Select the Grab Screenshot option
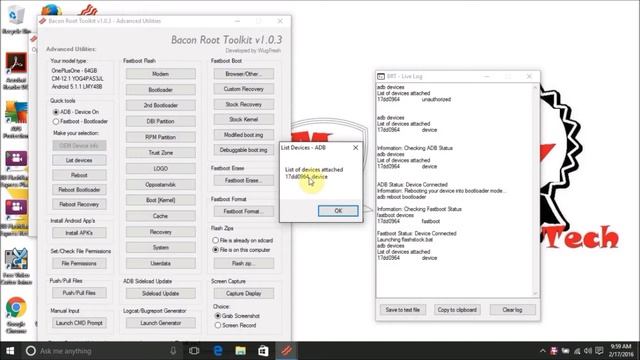640x360 pixels. 218,316
